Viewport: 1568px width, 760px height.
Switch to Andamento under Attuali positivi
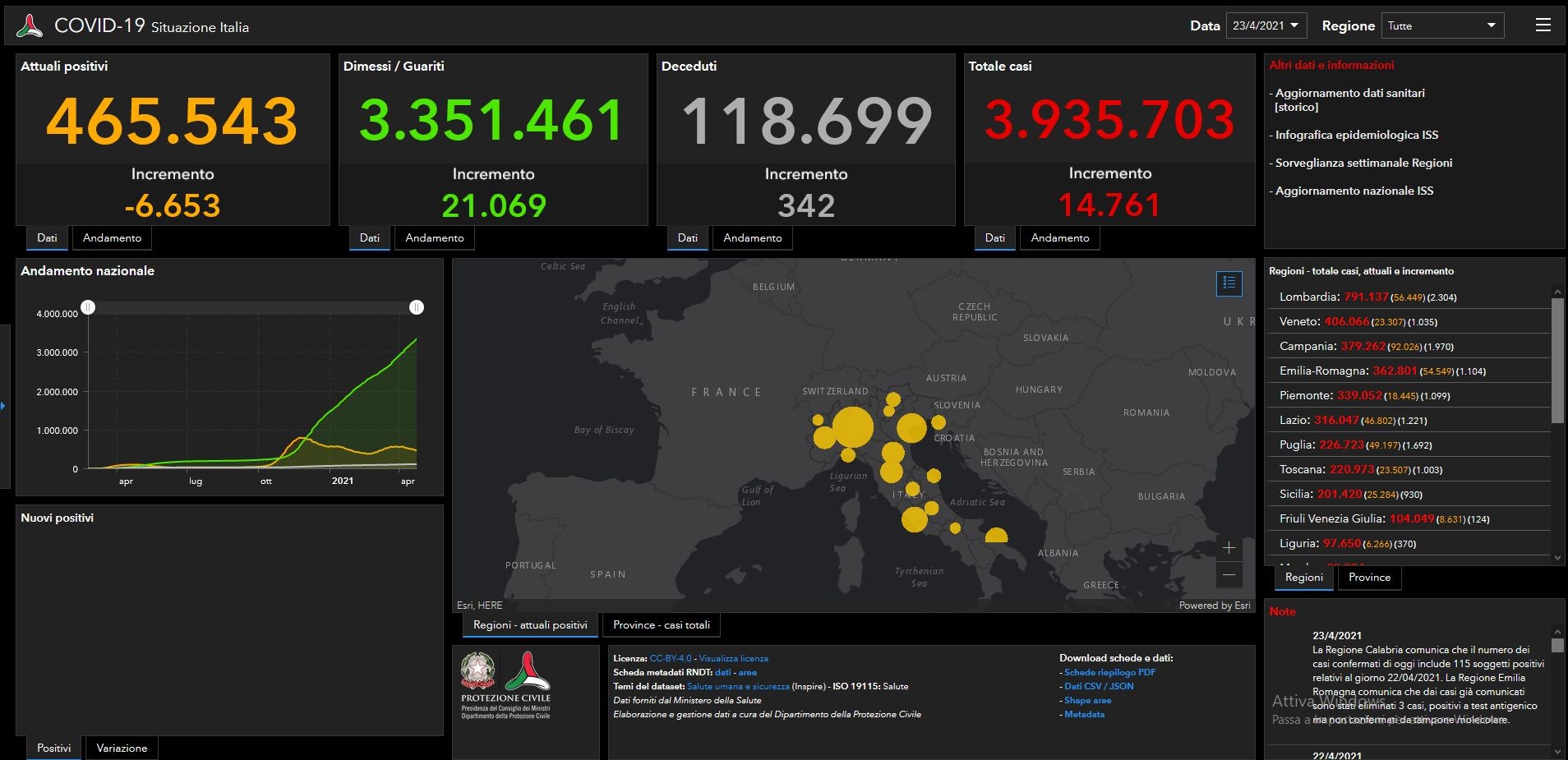[x=112, y=238]
